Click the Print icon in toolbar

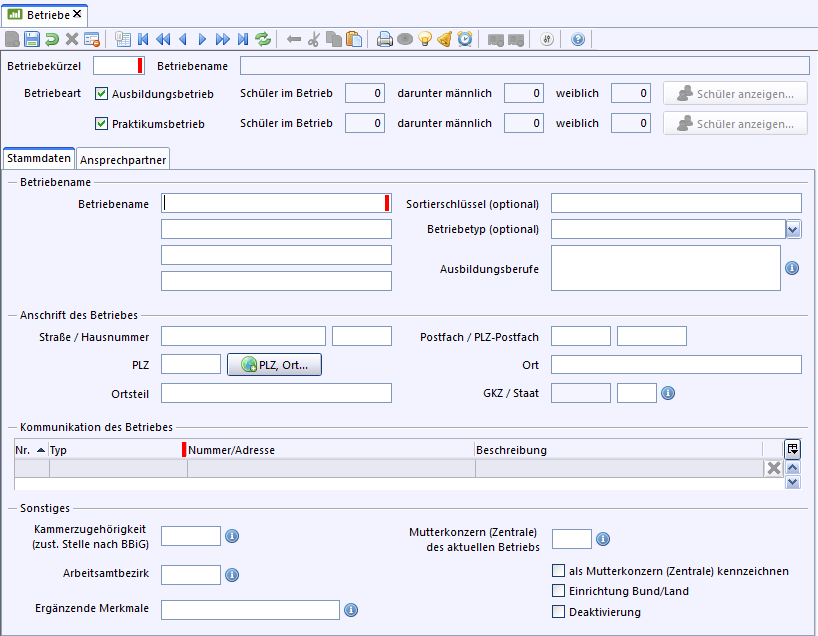coord(385,40)
